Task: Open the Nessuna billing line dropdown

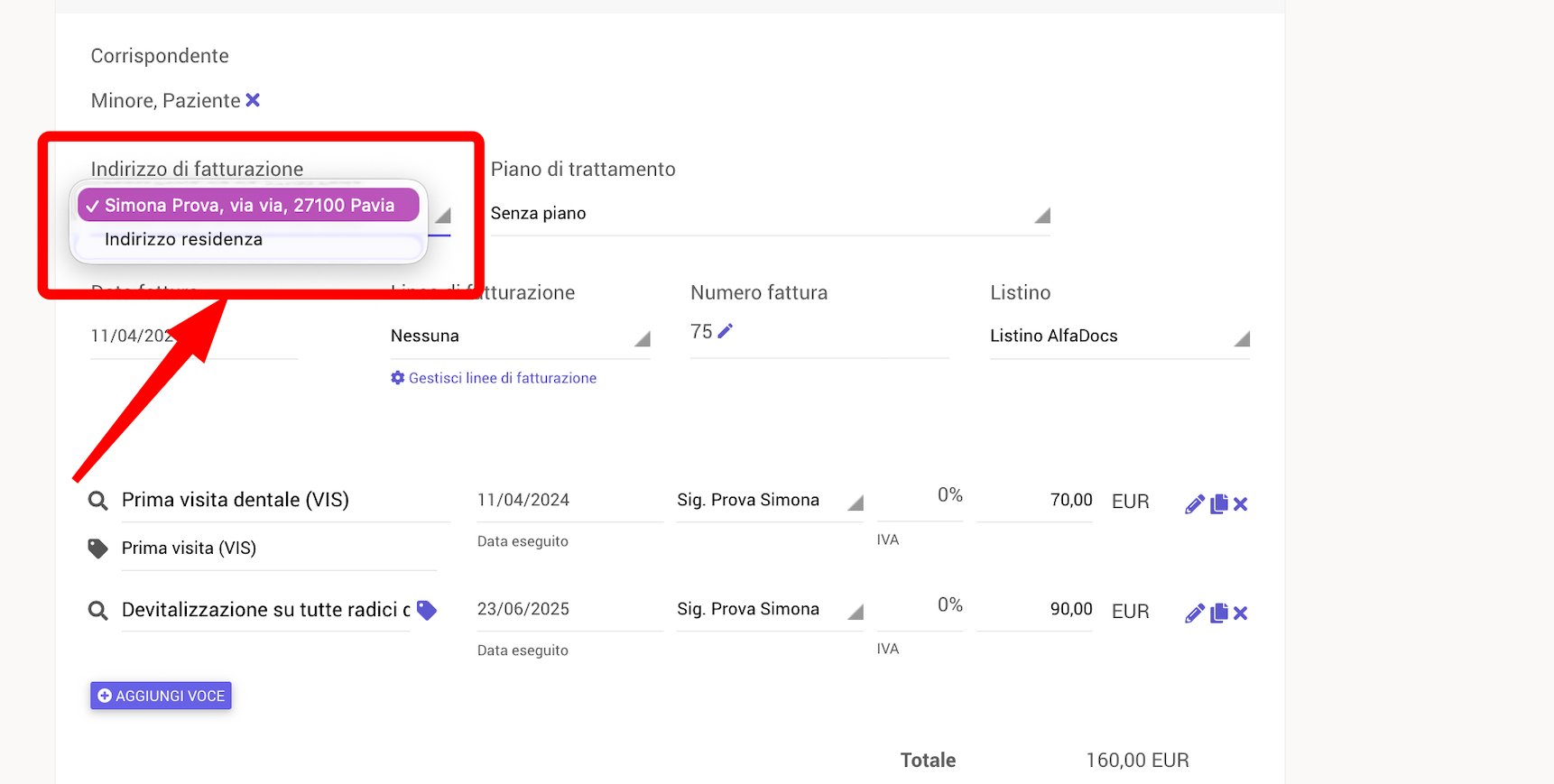Action: (520, 337)
